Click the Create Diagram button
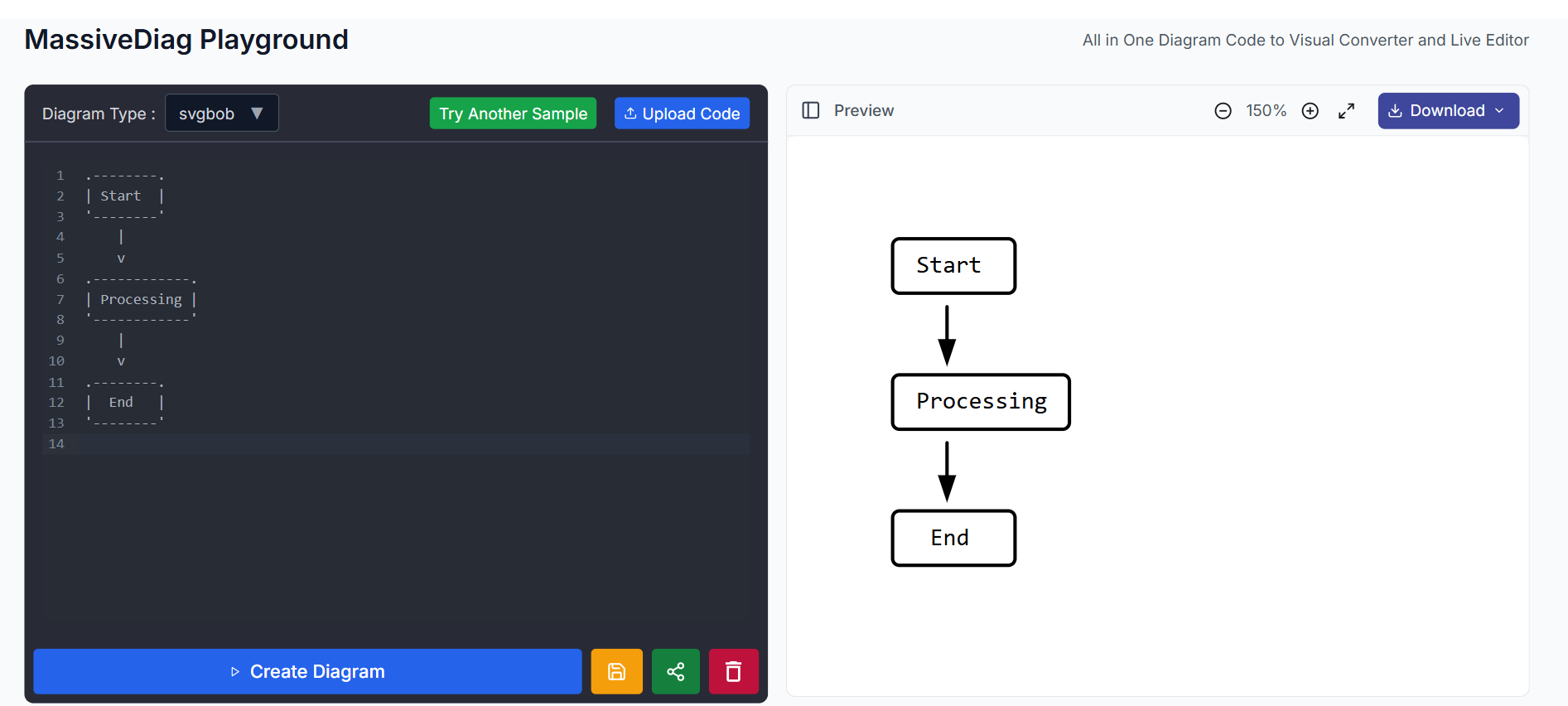Image resolution: width=1568 pixels, height=706 pixels. point(307,671)
